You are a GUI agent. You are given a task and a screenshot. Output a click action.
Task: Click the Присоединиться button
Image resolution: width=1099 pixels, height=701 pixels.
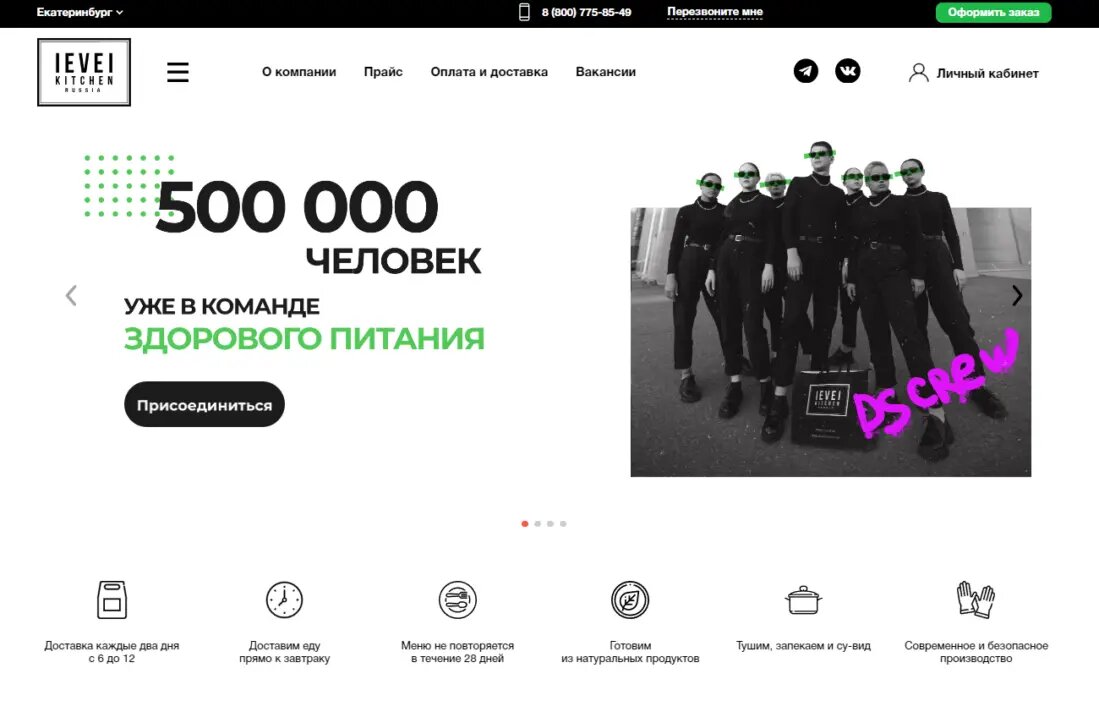point(204,404)
